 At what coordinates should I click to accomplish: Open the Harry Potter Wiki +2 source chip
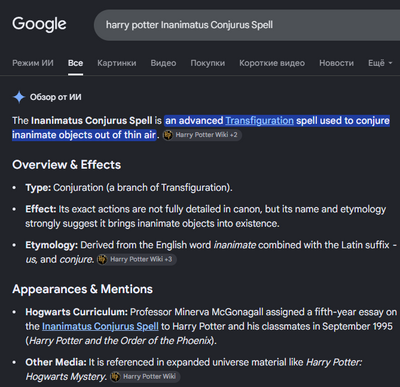[x=202, y=135]
